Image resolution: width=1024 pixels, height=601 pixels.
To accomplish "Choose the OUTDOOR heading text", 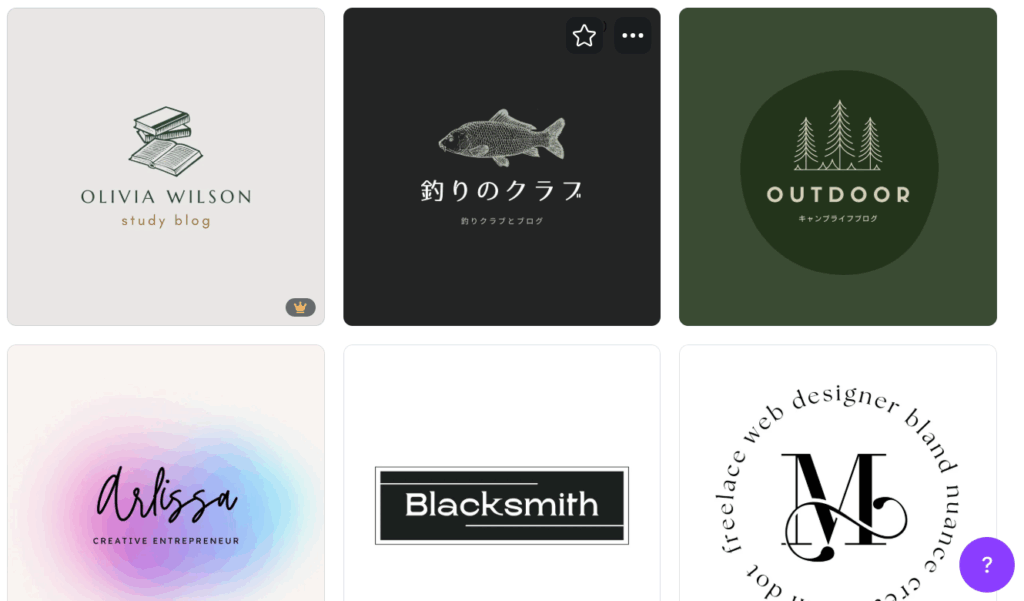I will (x=839, y=195).
